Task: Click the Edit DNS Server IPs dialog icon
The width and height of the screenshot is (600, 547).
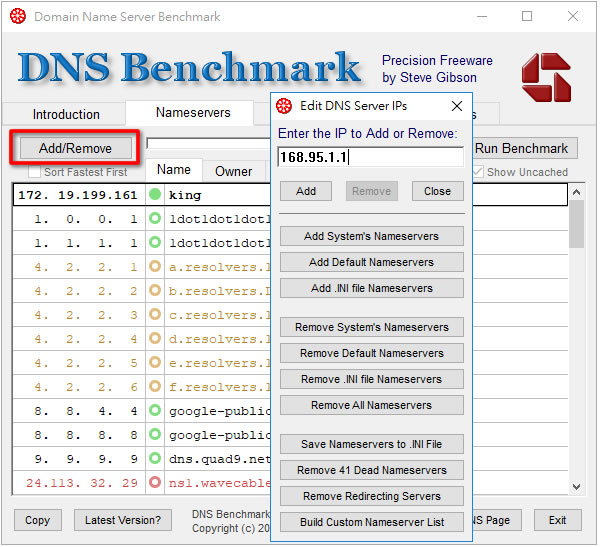Action: point(284,106)
